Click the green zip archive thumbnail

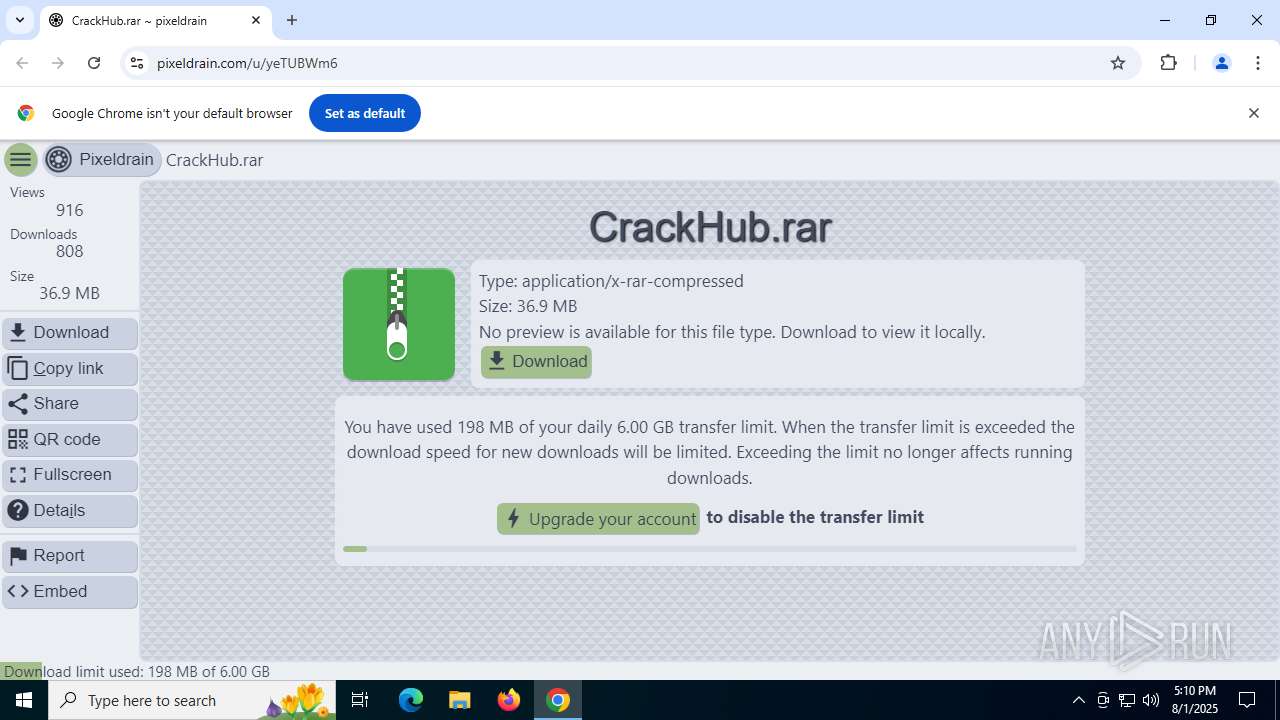tap(399, 324)
